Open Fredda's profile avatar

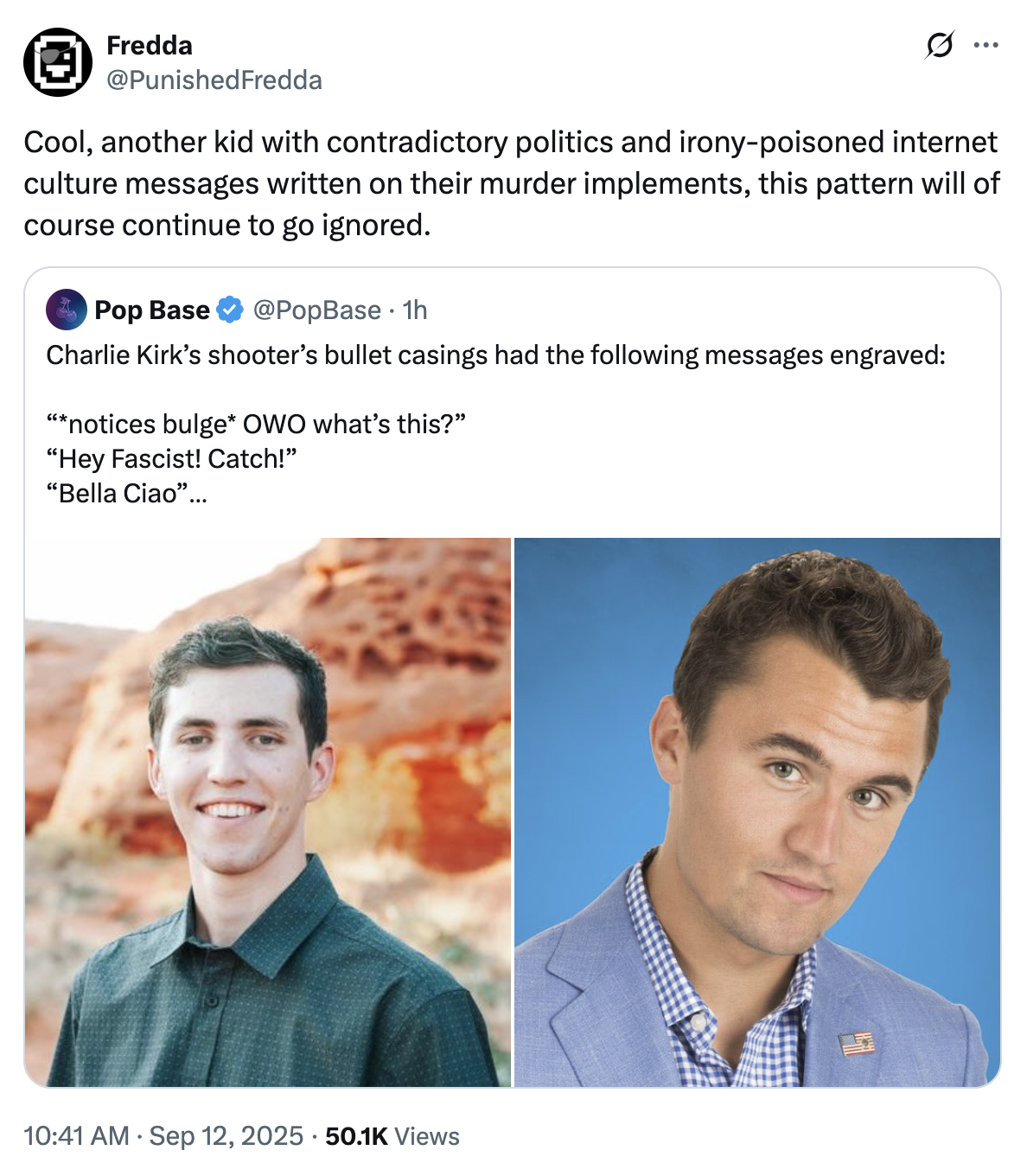click(x=58, y=61)
